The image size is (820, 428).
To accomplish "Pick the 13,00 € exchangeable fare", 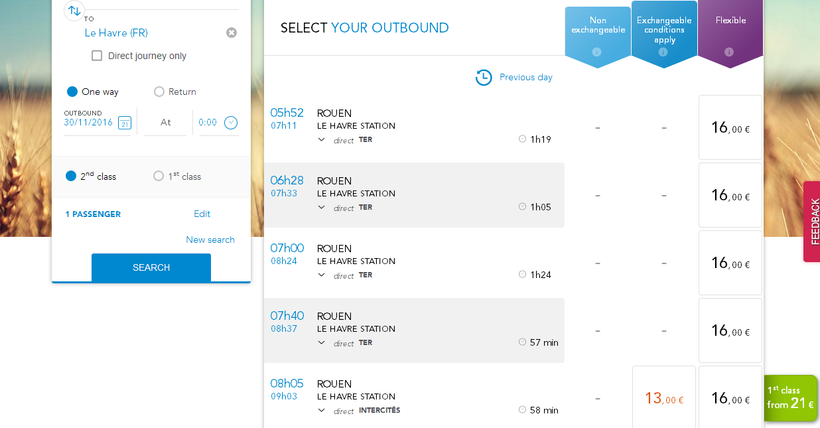I will point(664,399).
